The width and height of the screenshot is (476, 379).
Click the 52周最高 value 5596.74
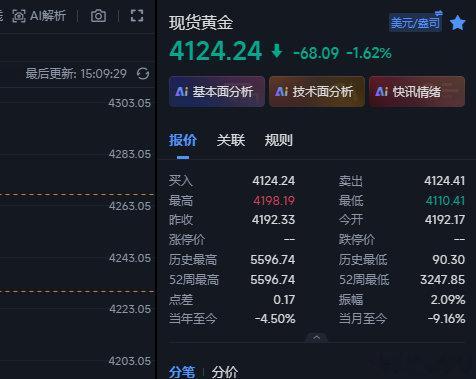pyautogui.click(x=273, y=280)
